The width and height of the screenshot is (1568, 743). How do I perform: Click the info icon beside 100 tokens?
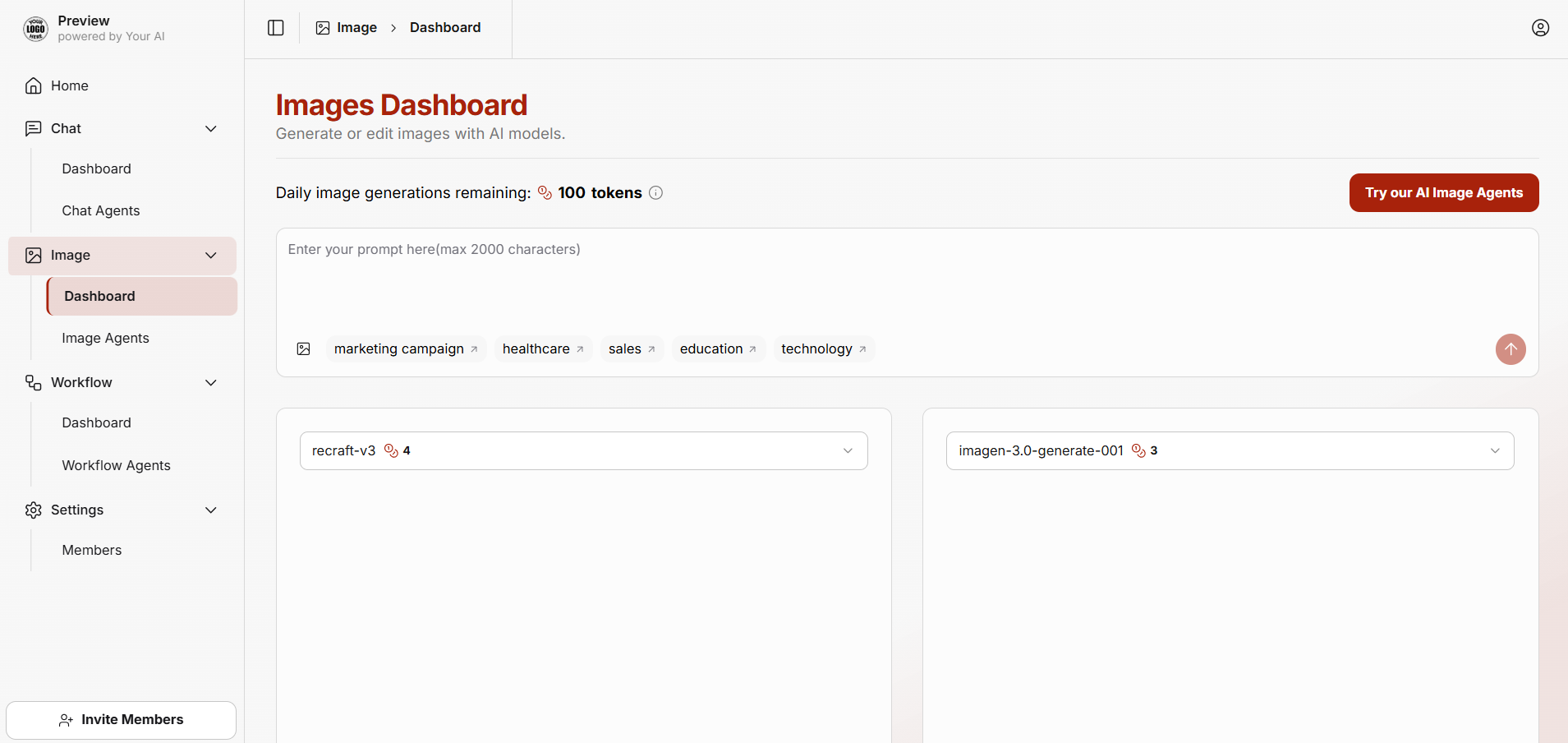click(x=655, y=193)
